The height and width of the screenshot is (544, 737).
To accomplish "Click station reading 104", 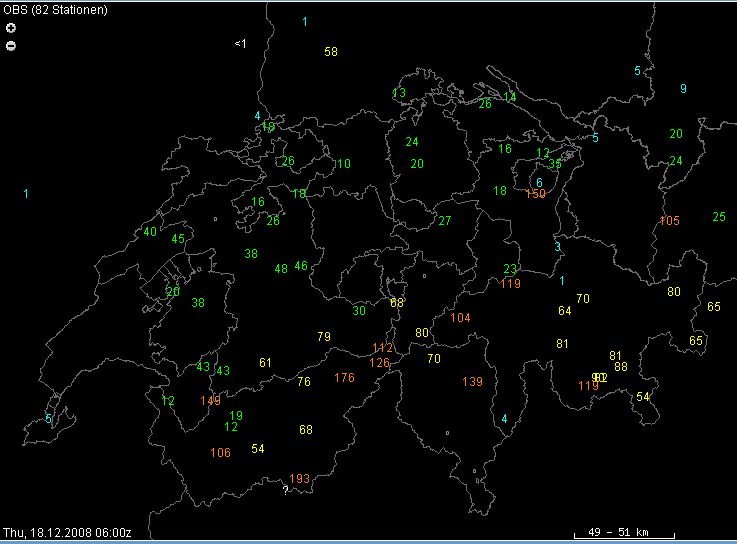I will [x=460, y=318].
